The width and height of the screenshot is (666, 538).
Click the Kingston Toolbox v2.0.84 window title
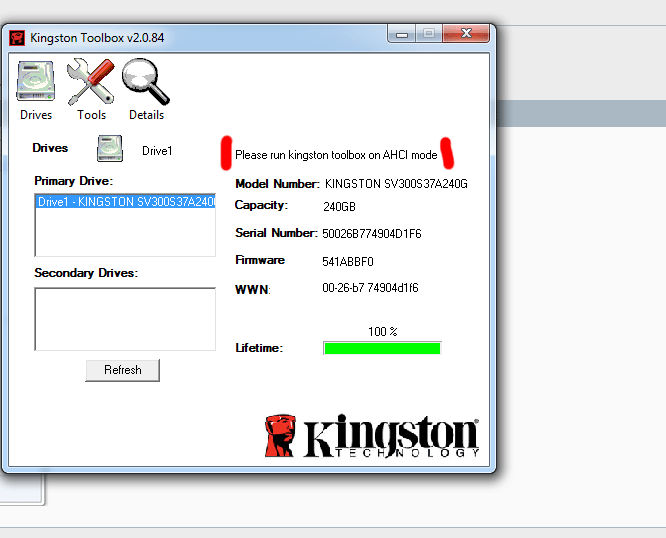click(x=97, y=38)
